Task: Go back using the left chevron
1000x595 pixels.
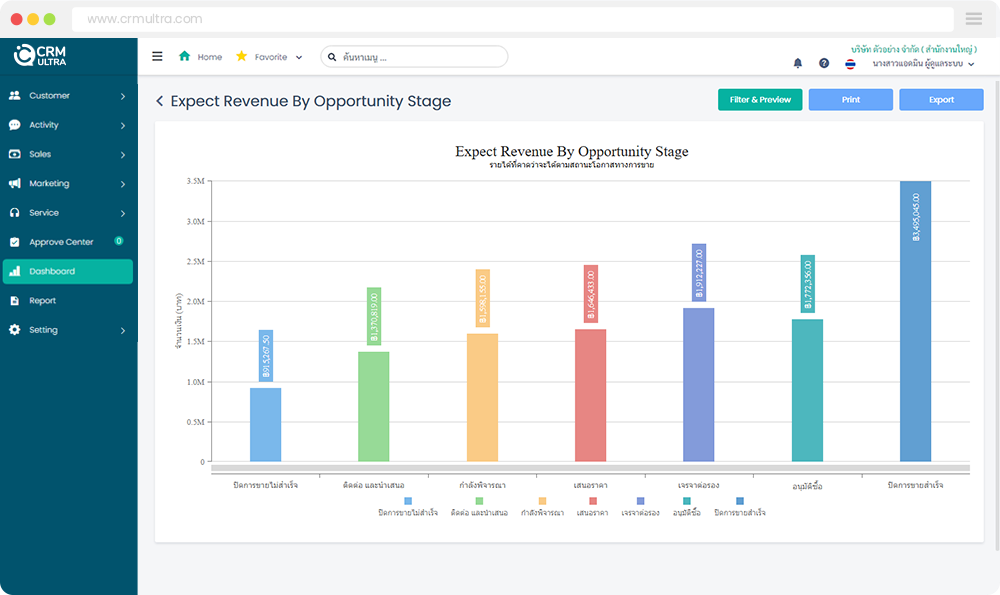Action: click(x=159, y=101)
